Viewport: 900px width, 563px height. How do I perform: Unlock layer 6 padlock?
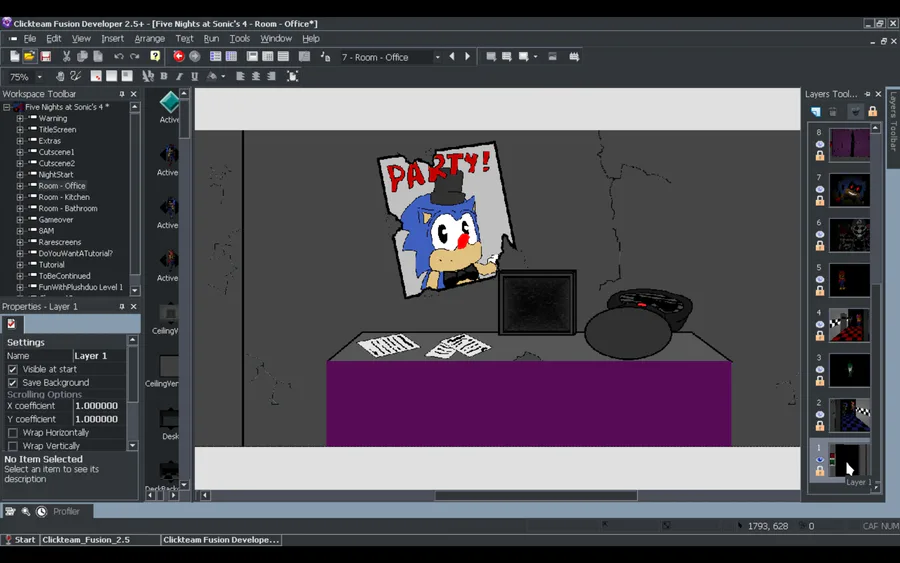(x=820, y=246)
